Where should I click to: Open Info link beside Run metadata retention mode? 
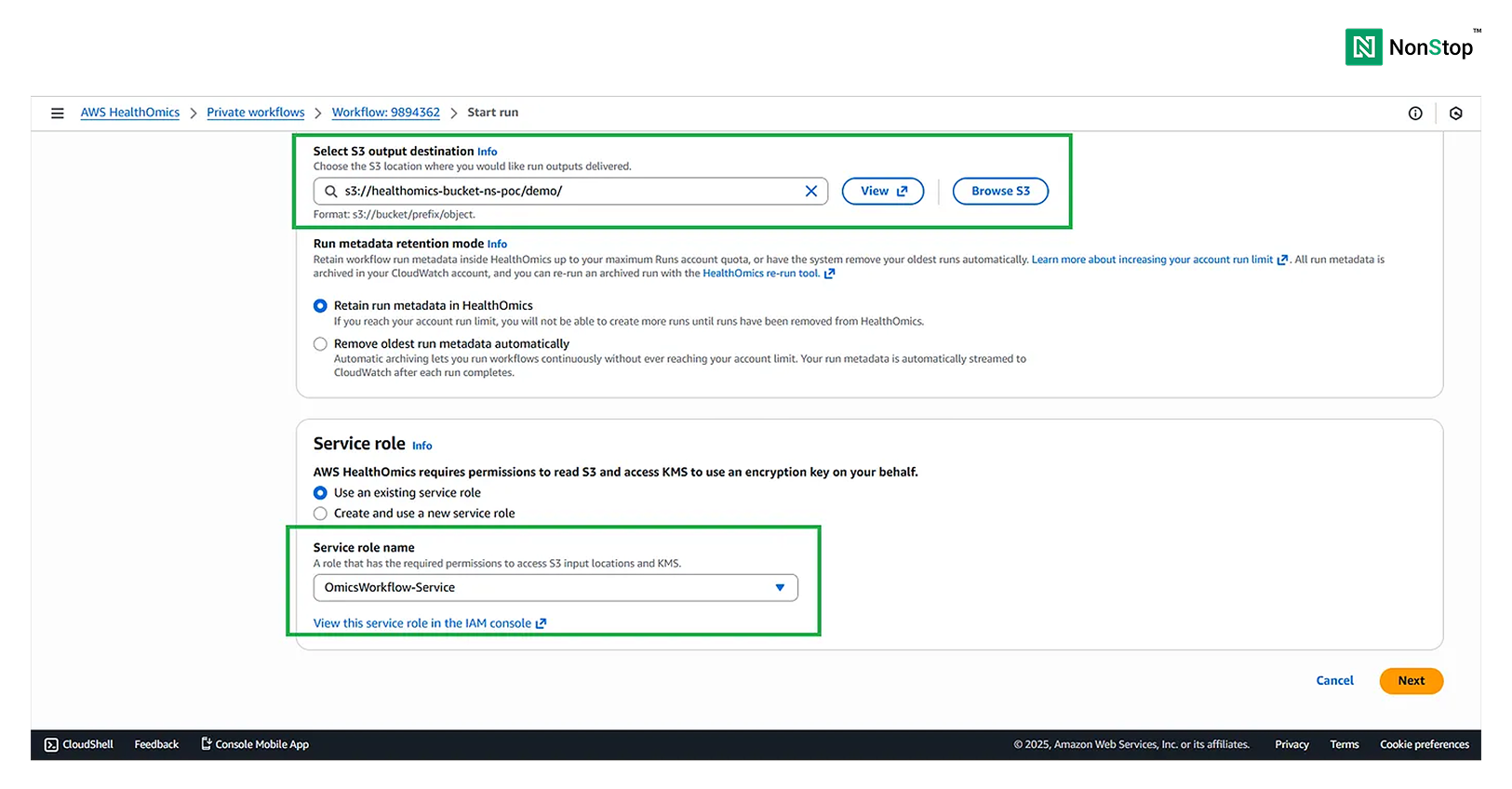tap(498, 244)
